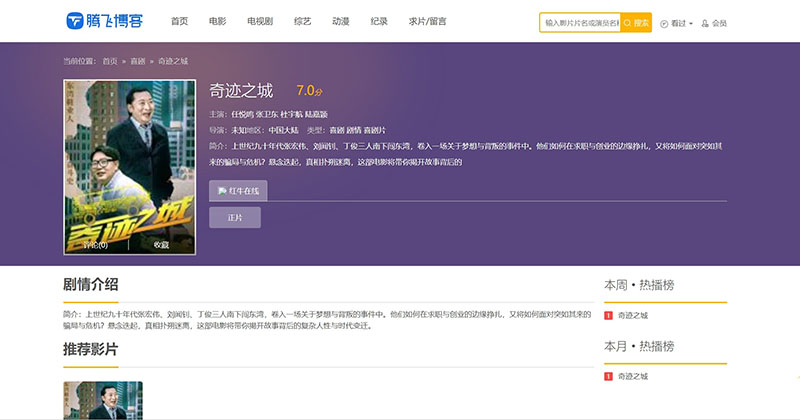800x420 pixels.
Task: Open the 电视剧 navigation item
Action: click(x=260, y=21)
